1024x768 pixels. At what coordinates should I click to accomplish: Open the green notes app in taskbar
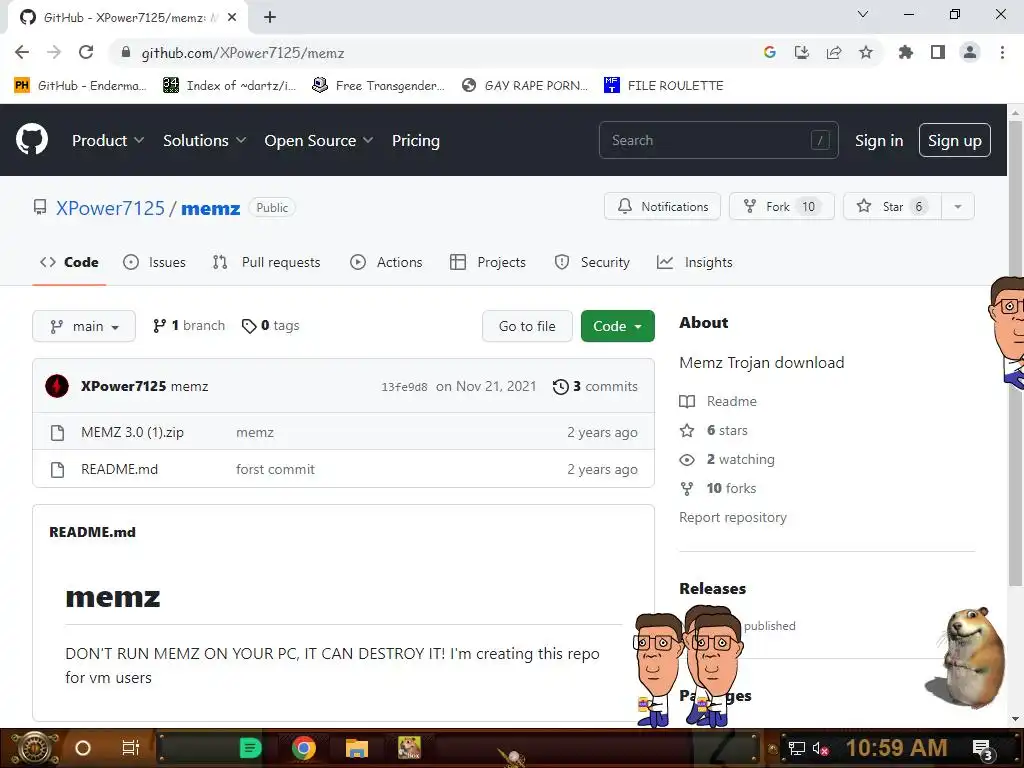[250, 748]
